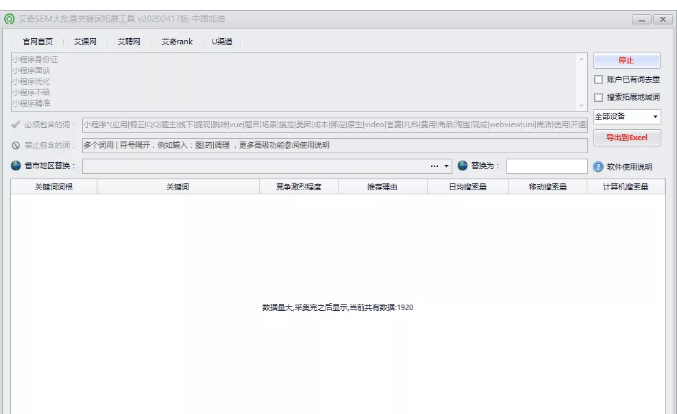Screen dimensions: 677x414
Task: Select the 小程序优化 keyword line
Action: (x=31, y=81)
